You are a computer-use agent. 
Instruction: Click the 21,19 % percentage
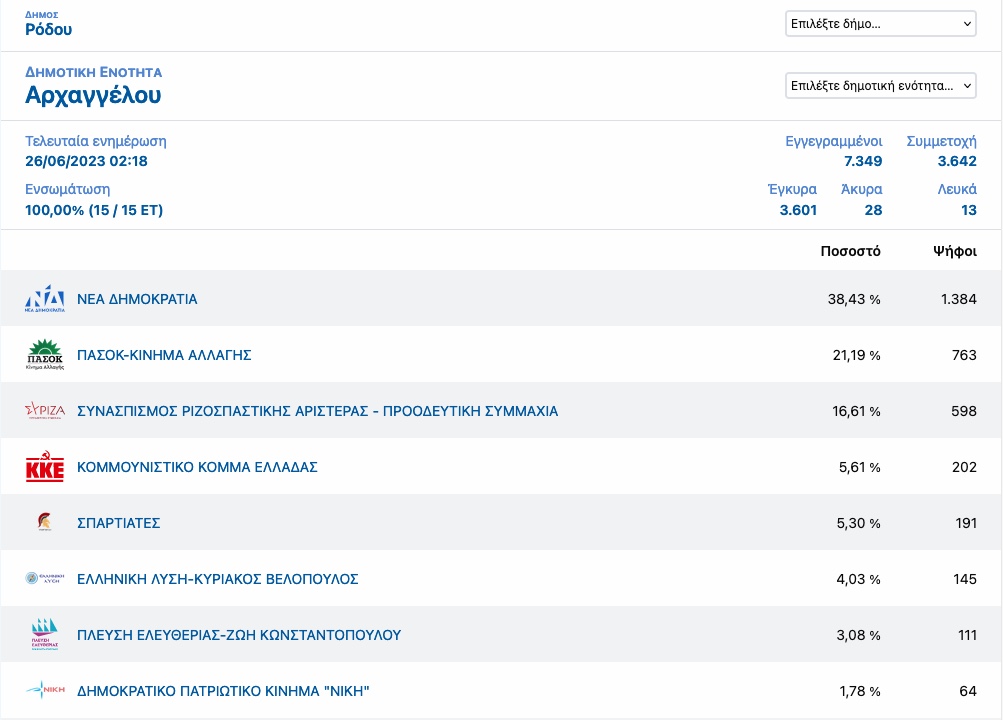[857, 355]
